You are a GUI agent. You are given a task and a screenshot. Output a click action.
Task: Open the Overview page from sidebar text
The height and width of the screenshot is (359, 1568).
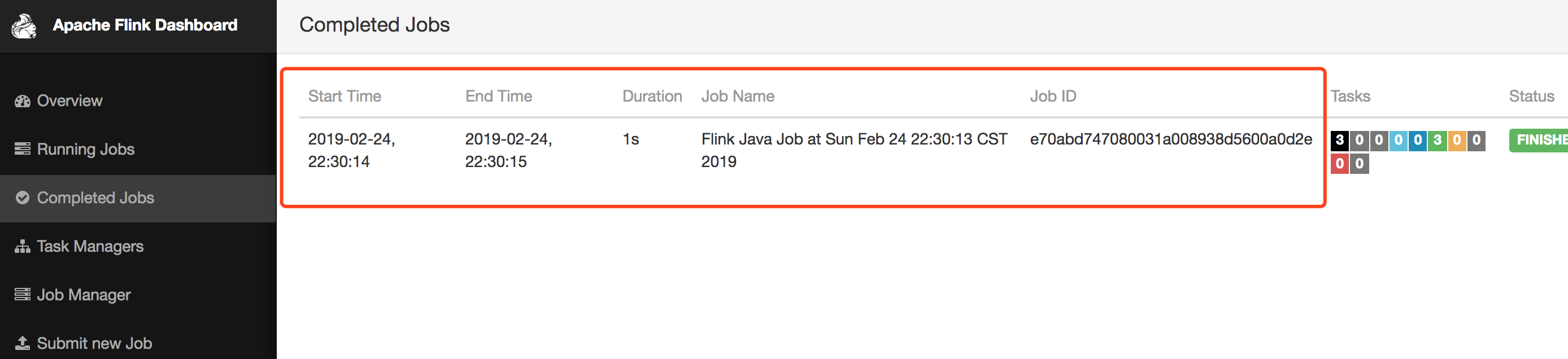tap(69, 101)
